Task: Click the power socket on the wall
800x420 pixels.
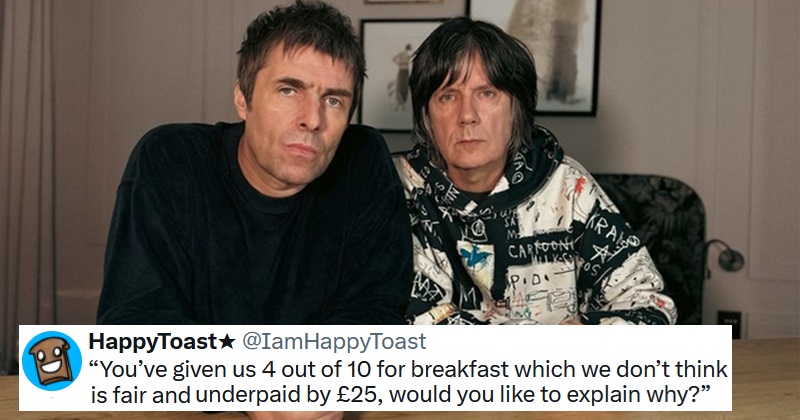Action: (729, 317)
